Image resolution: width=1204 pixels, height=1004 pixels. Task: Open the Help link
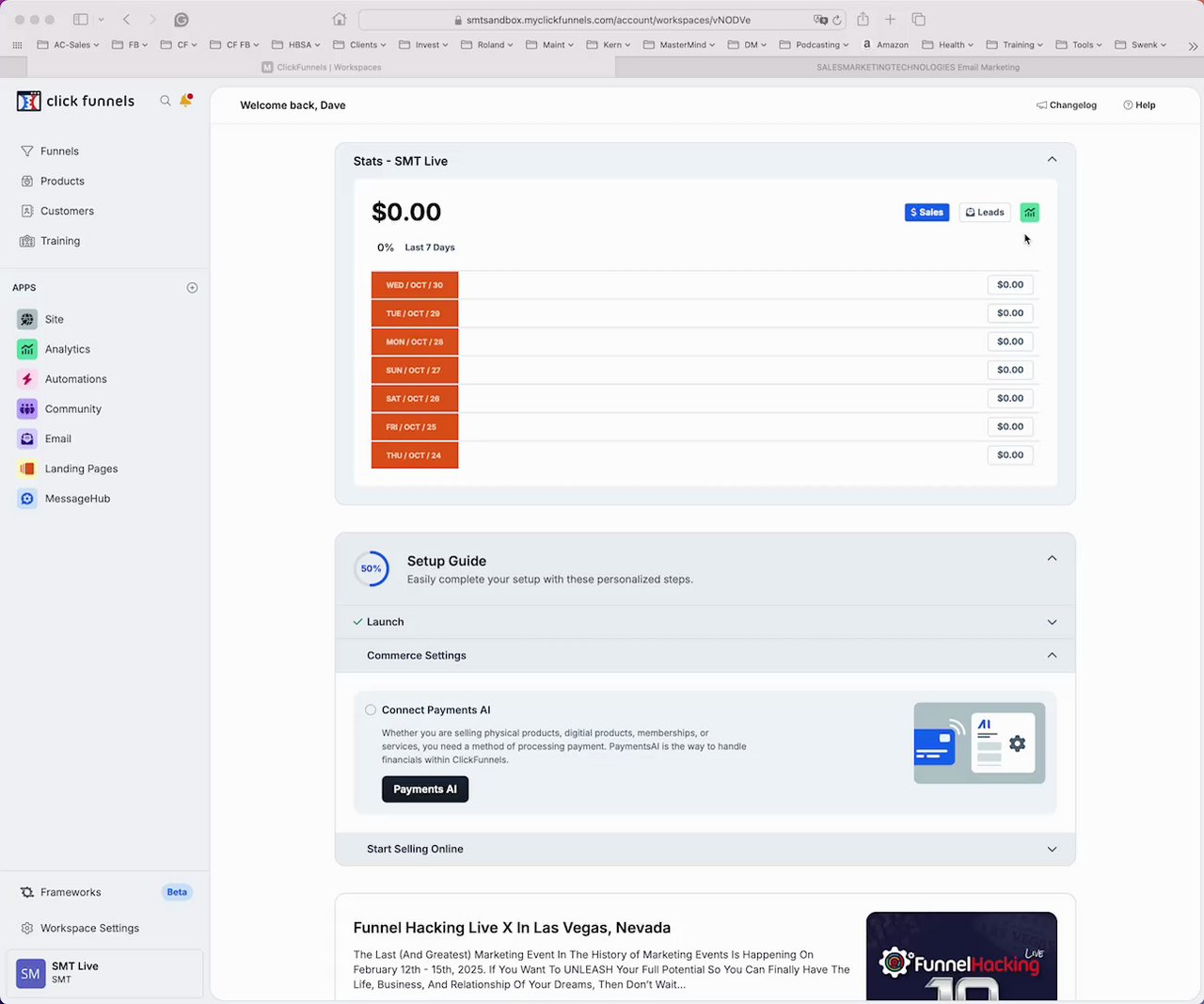pos(1139,105)
